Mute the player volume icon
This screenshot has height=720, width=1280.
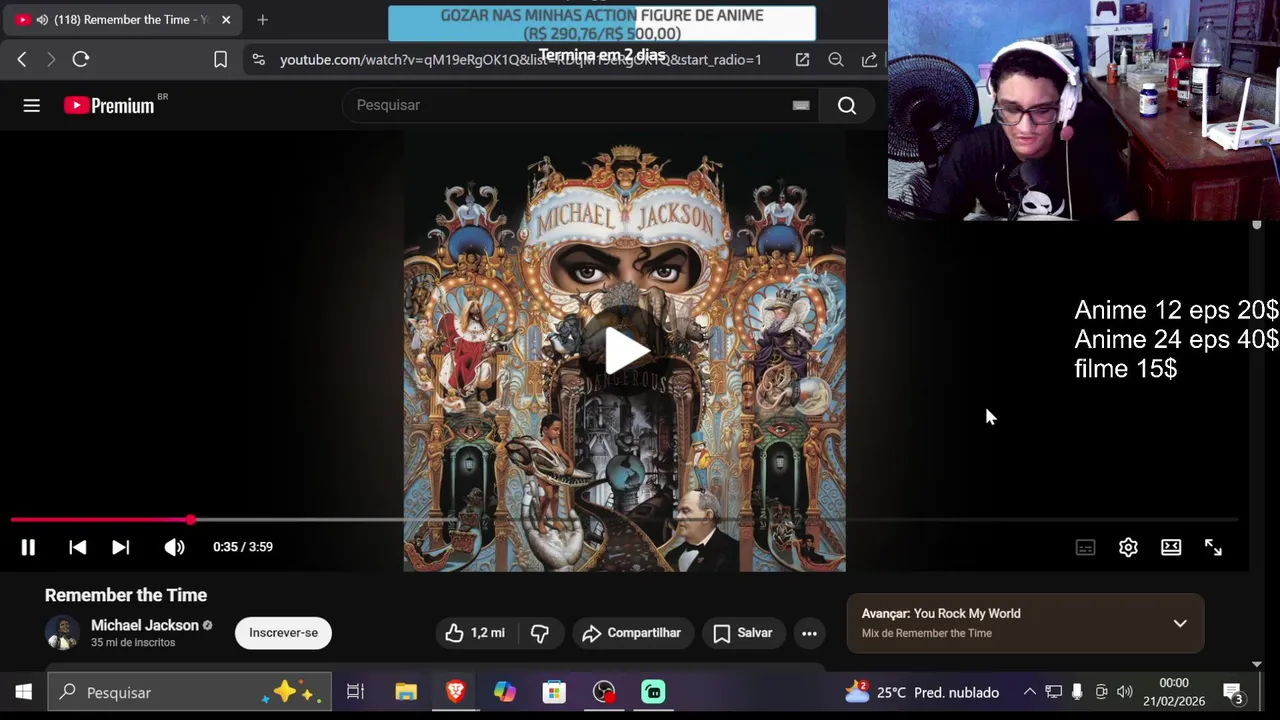(x=174, y=547)
